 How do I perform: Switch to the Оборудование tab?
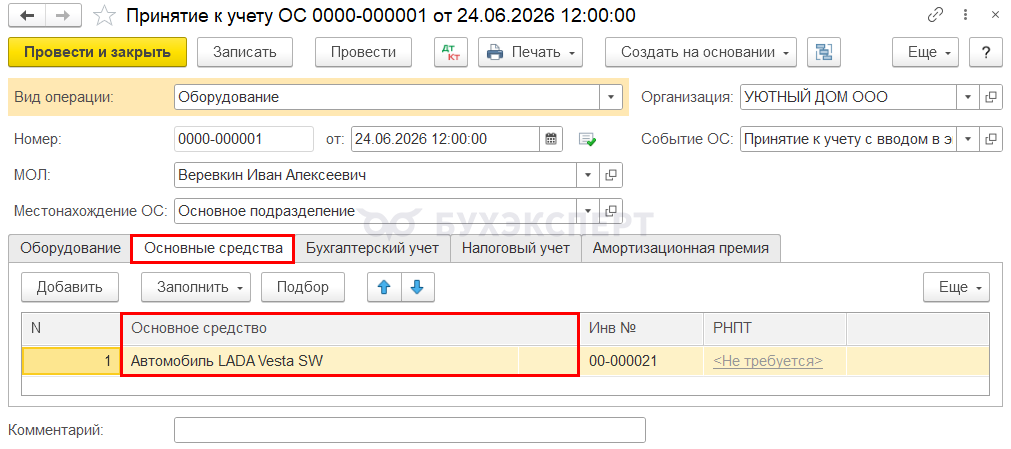coord(70,248)
